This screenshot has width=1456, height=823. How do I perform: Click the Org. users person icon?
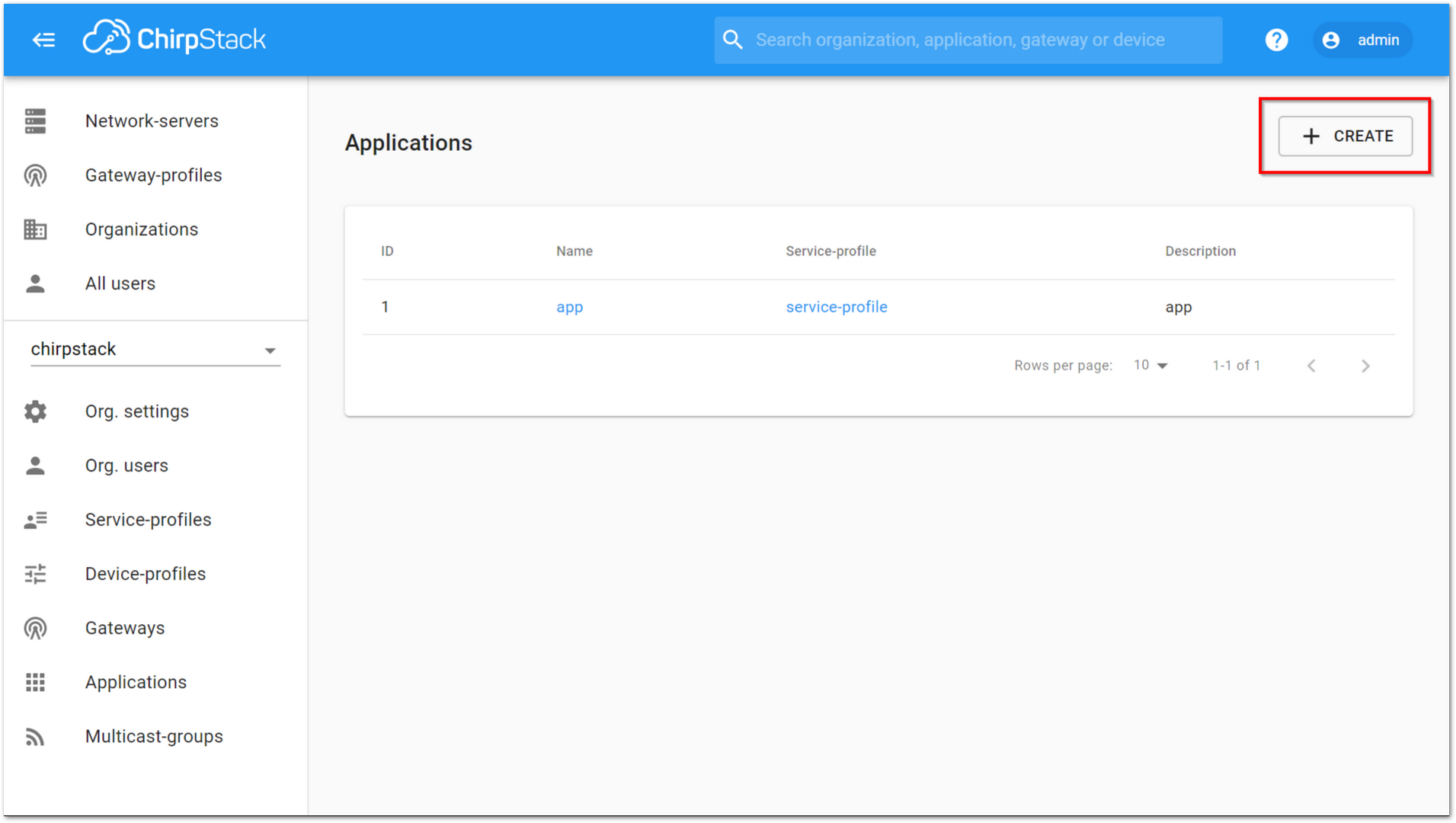point(35,466)
